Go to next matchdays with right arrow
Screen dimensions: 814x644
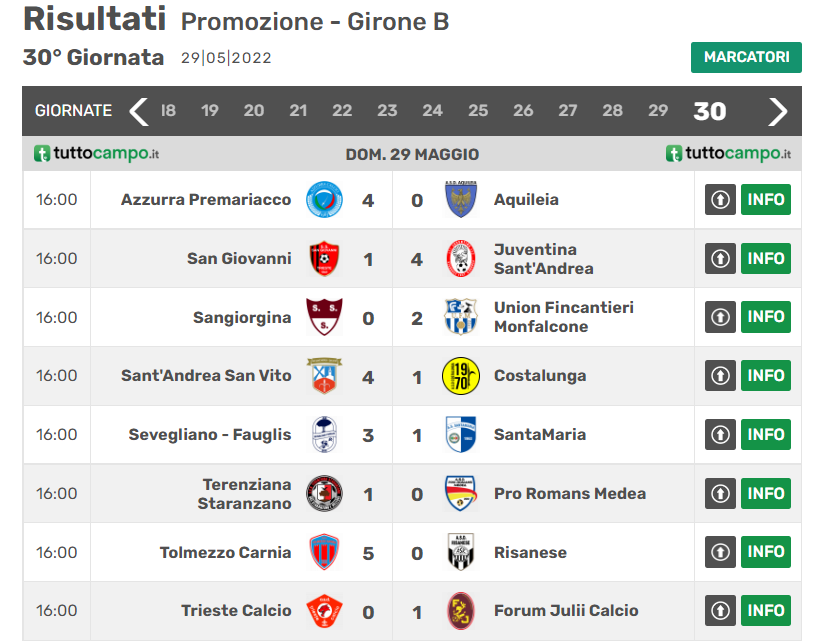pos(778,111)
